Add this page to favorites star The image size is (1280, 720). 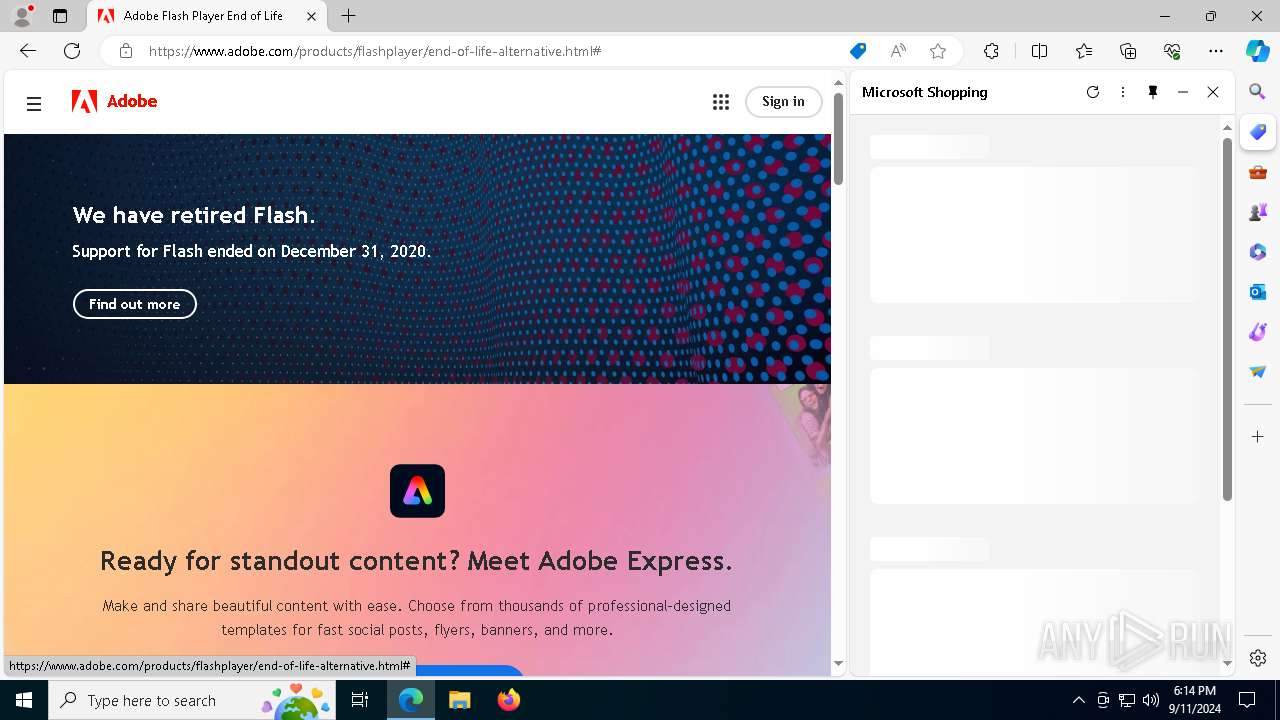coord(938,51)
